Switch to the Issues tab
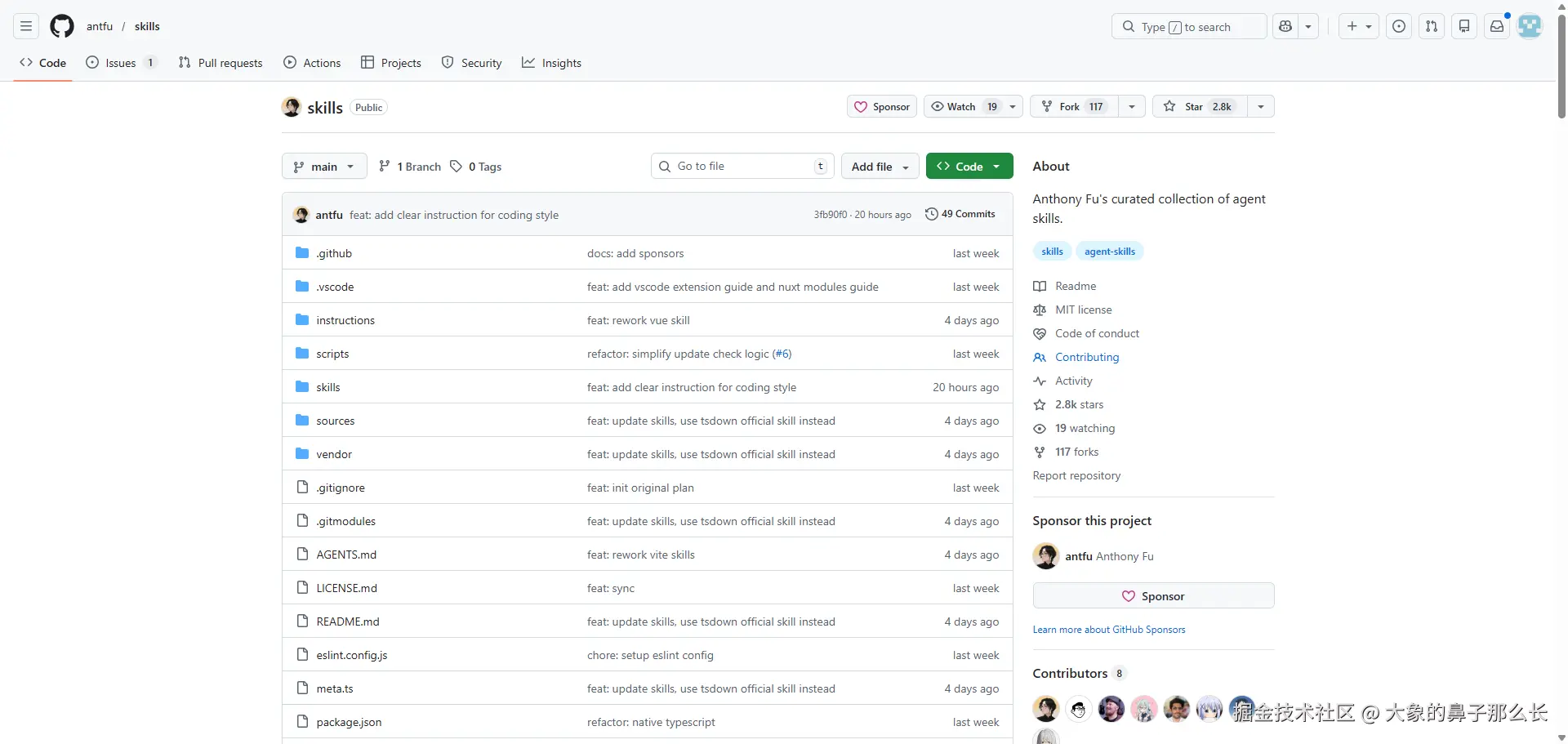Viewport: 1568px width, 744px height. click(120, 63)
